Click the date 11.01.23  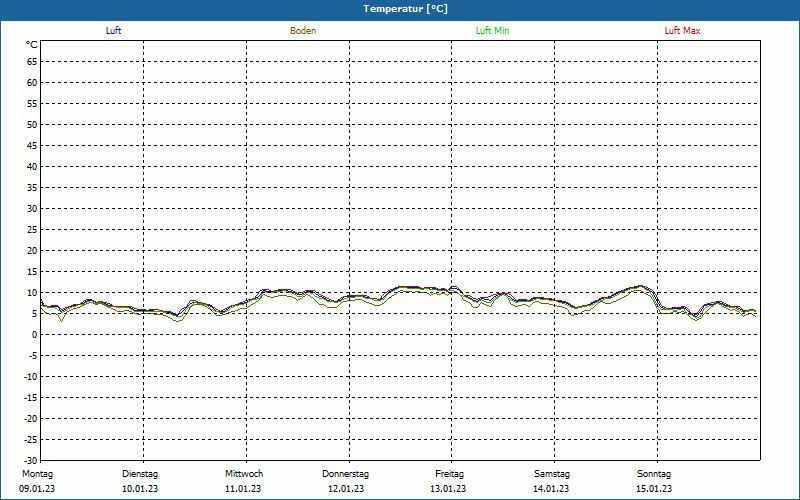243,489
